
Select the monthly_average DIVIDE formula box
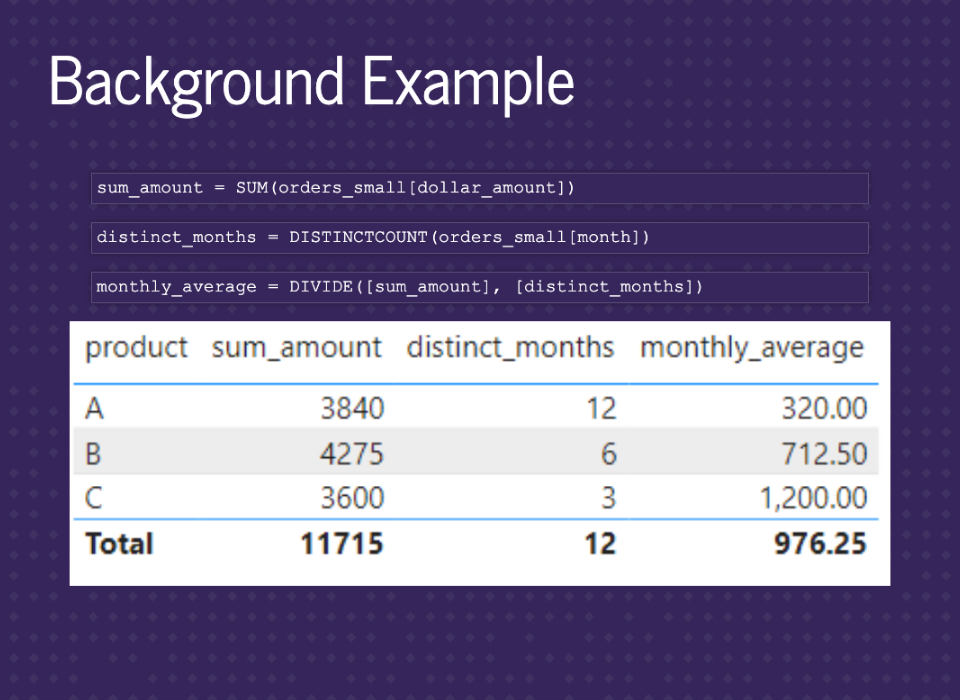(480, 287)
